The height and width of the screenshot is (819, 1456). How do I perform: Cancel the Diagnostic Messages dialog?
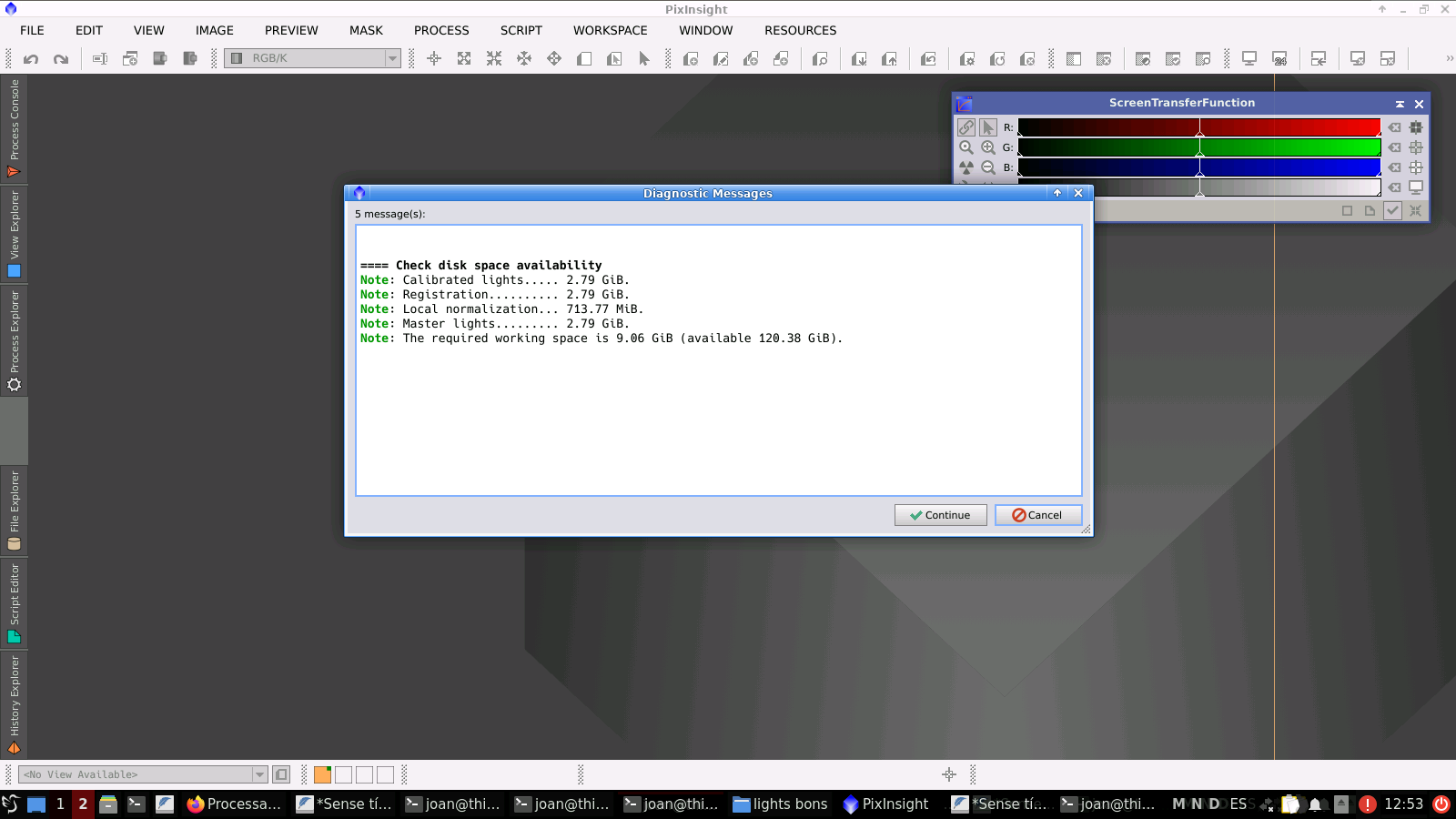pyautogui.click(x=1037, y=515)
